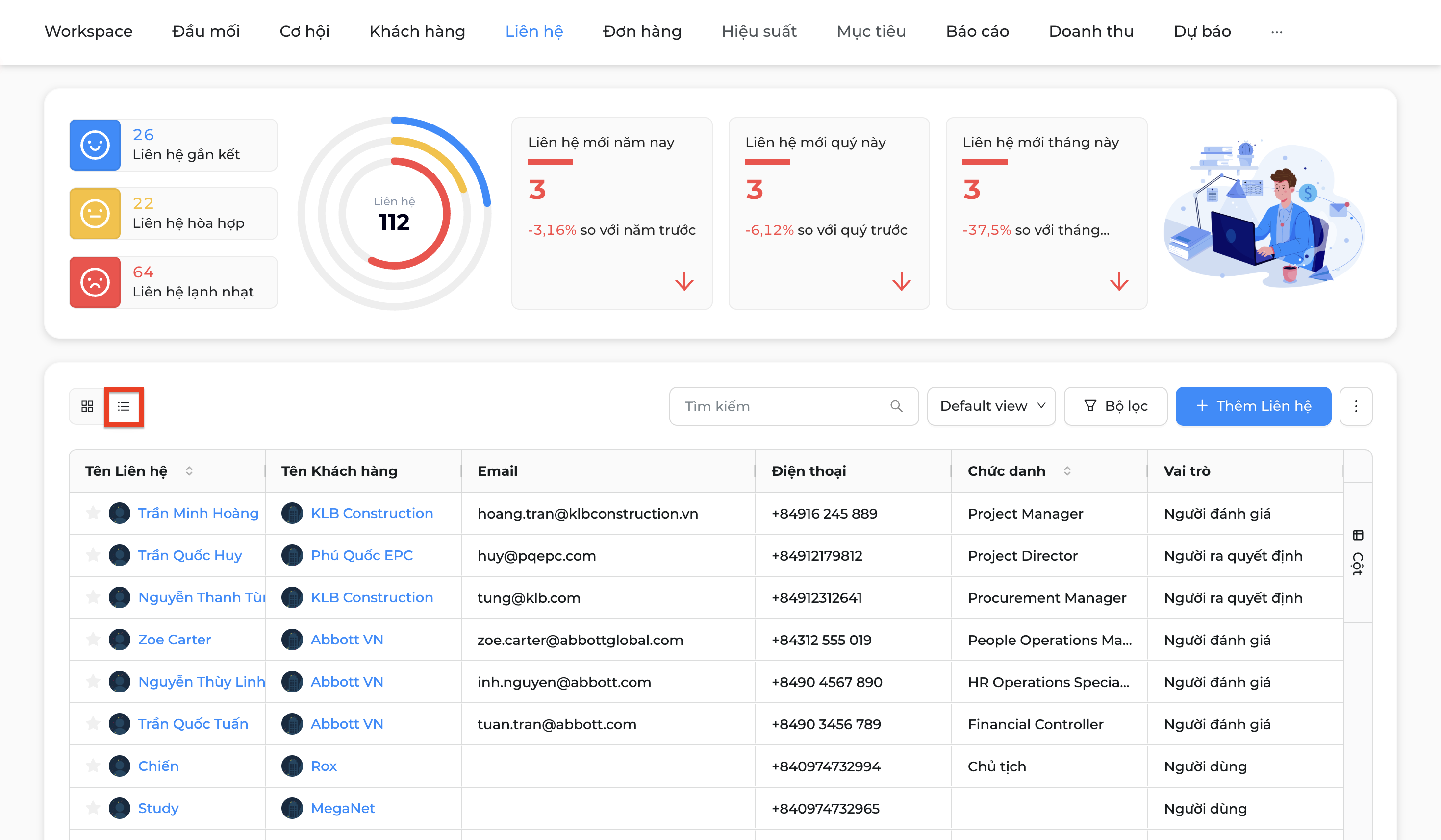Toggle favorite star for Zoe Carter
This screenshot has width=1441, height=840.
tap(93, 639)
